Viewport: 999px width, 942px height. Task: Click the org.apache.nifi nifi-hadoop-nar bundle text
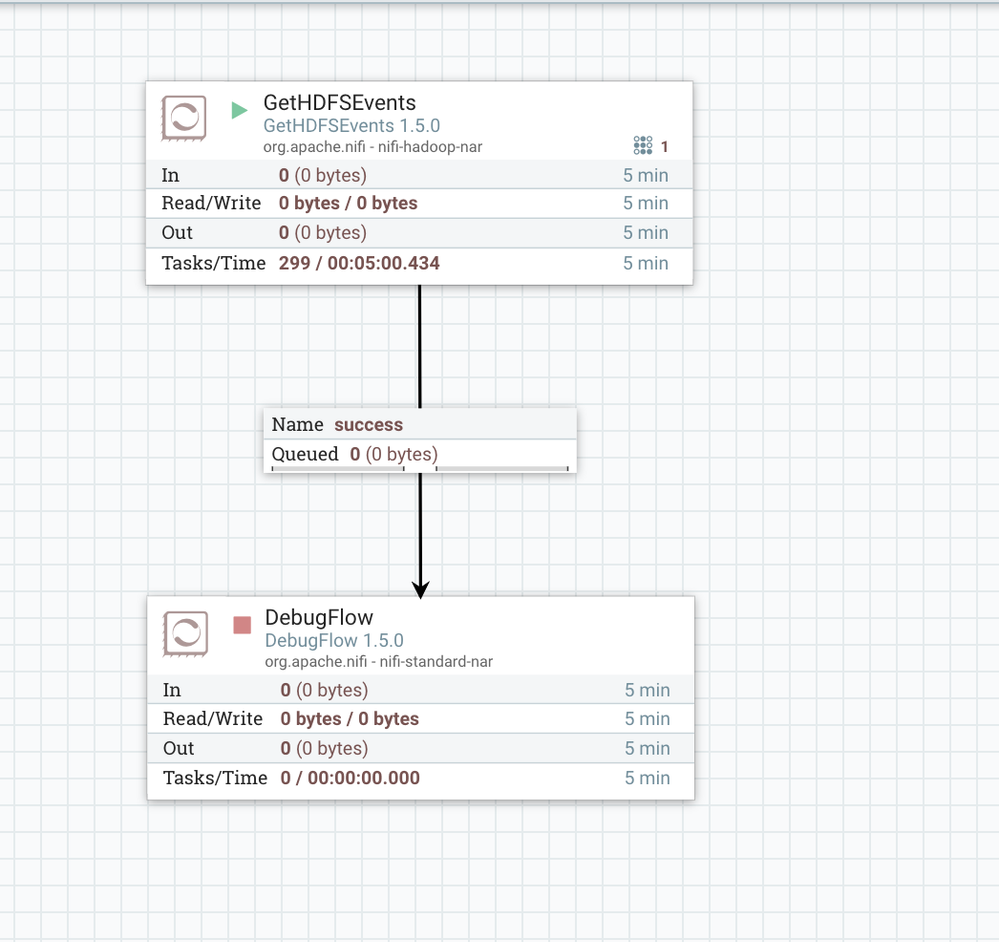[373, 147]
